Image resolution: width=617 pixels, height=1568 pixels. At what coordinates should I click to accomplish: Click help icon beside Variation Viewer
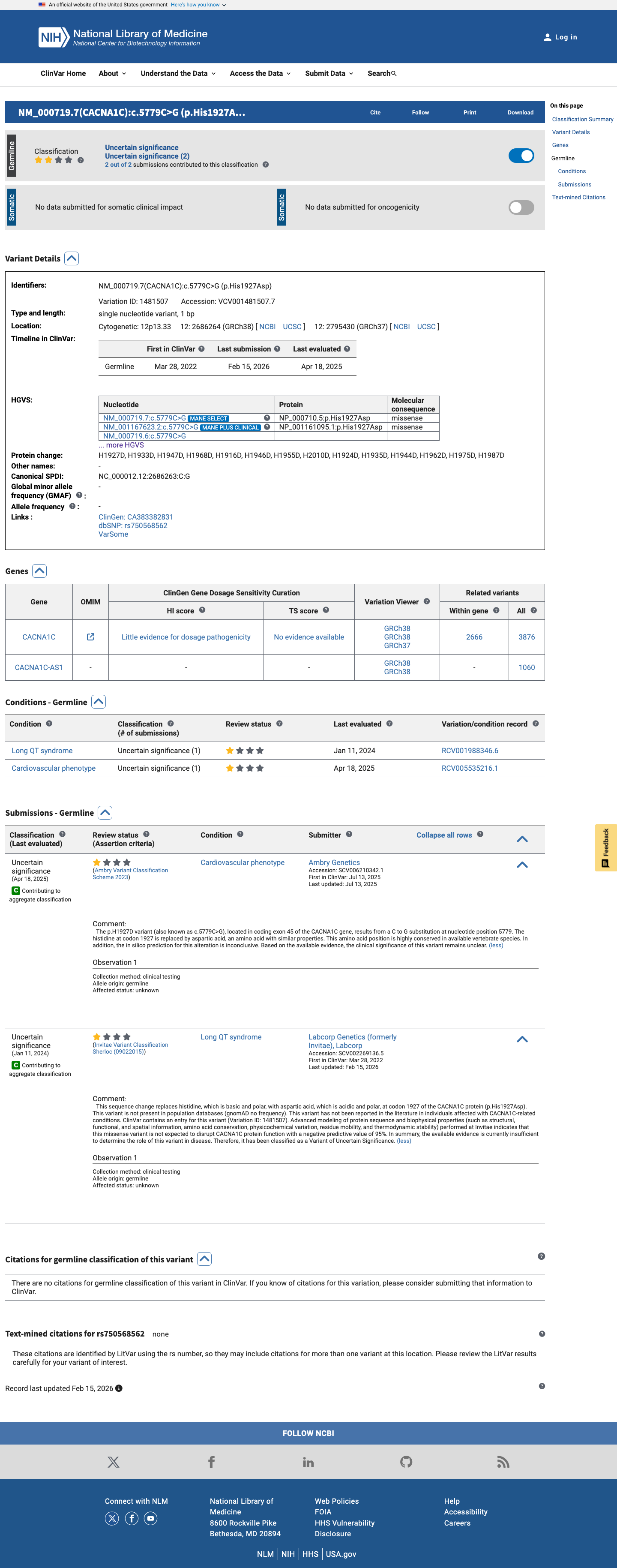coord(427,601)
